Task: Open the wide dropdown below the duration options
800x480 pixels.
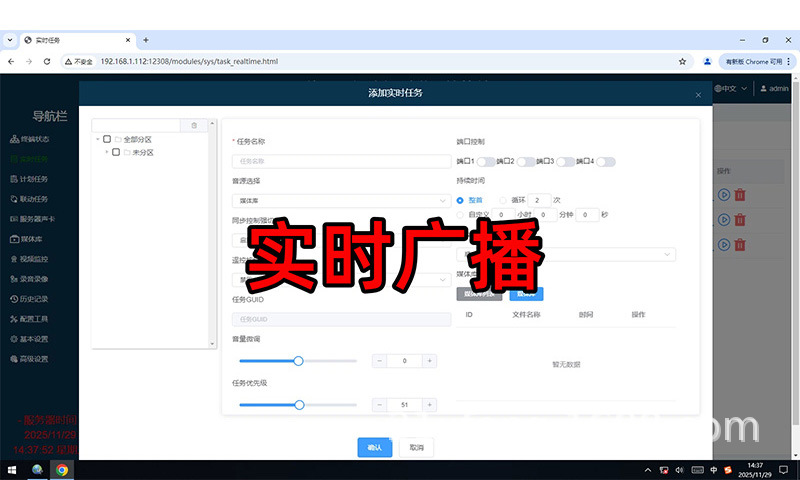Action: [x=566, y=254]
